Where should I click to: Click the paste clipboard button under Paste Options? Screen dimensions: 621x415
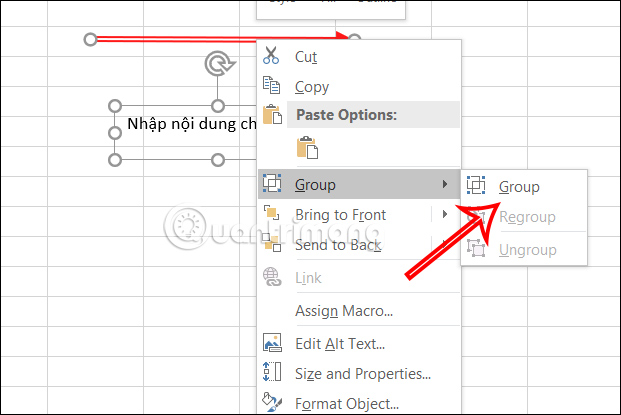tap(307, 147)
